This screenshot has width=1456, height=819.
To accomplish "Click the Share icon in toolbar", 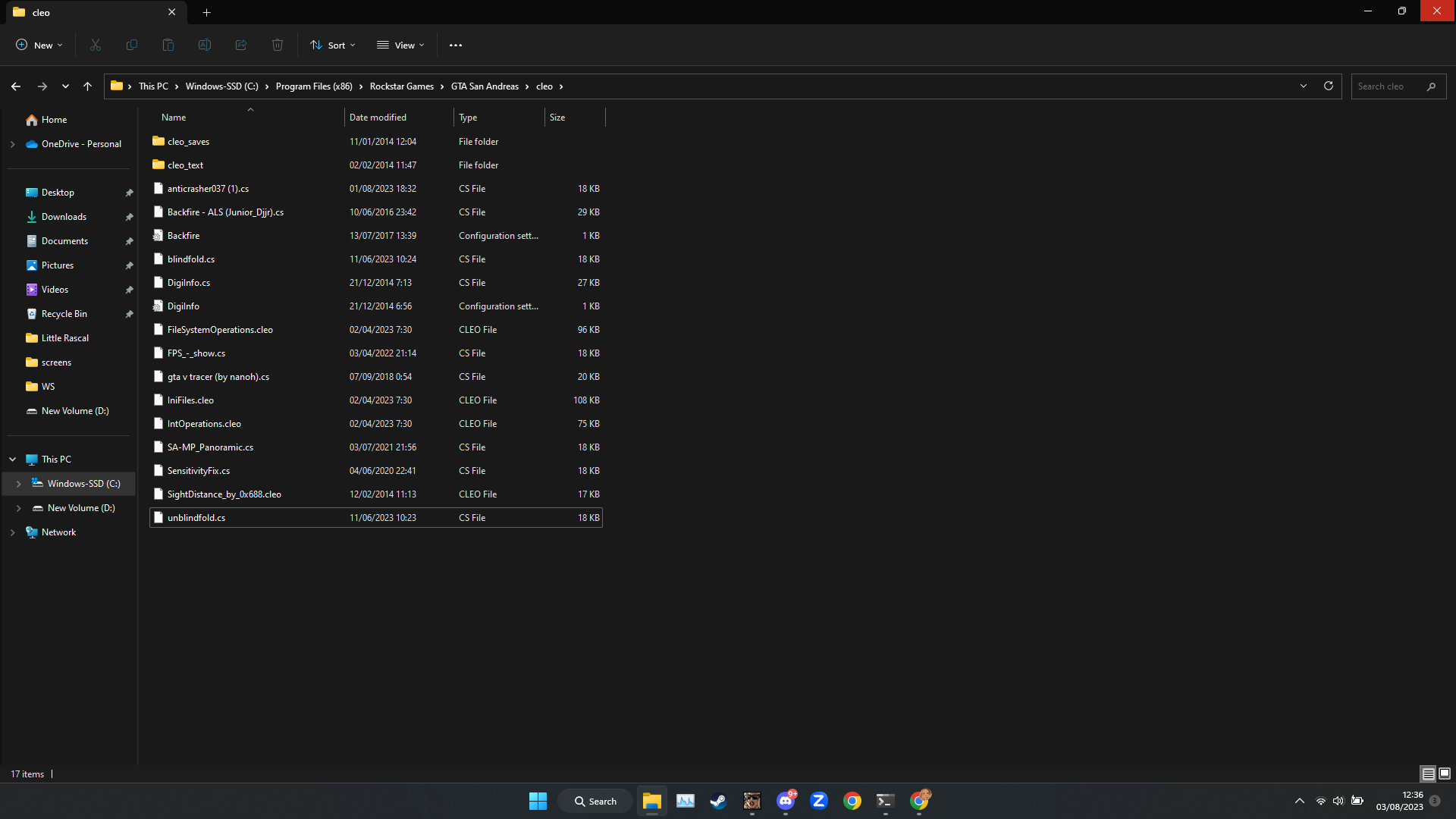I will pos(241,45).
